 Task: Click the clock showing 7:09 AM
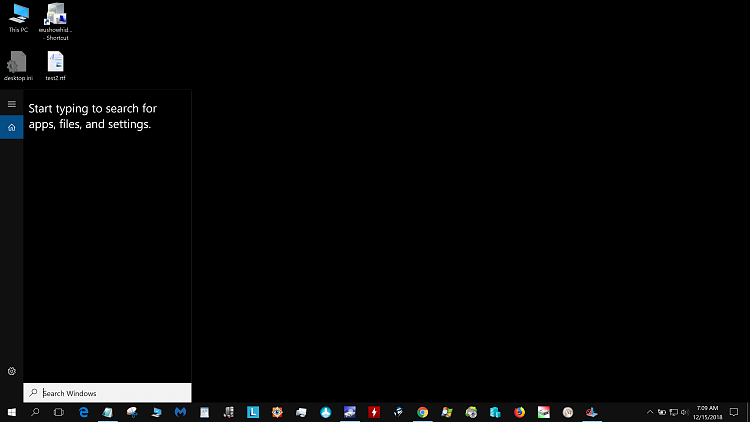(707, 412)
